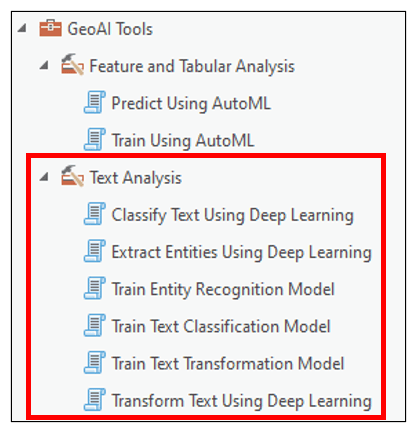
Task: Click the Transform Text Using Deep Learning icon
Action: coord(95,400)
